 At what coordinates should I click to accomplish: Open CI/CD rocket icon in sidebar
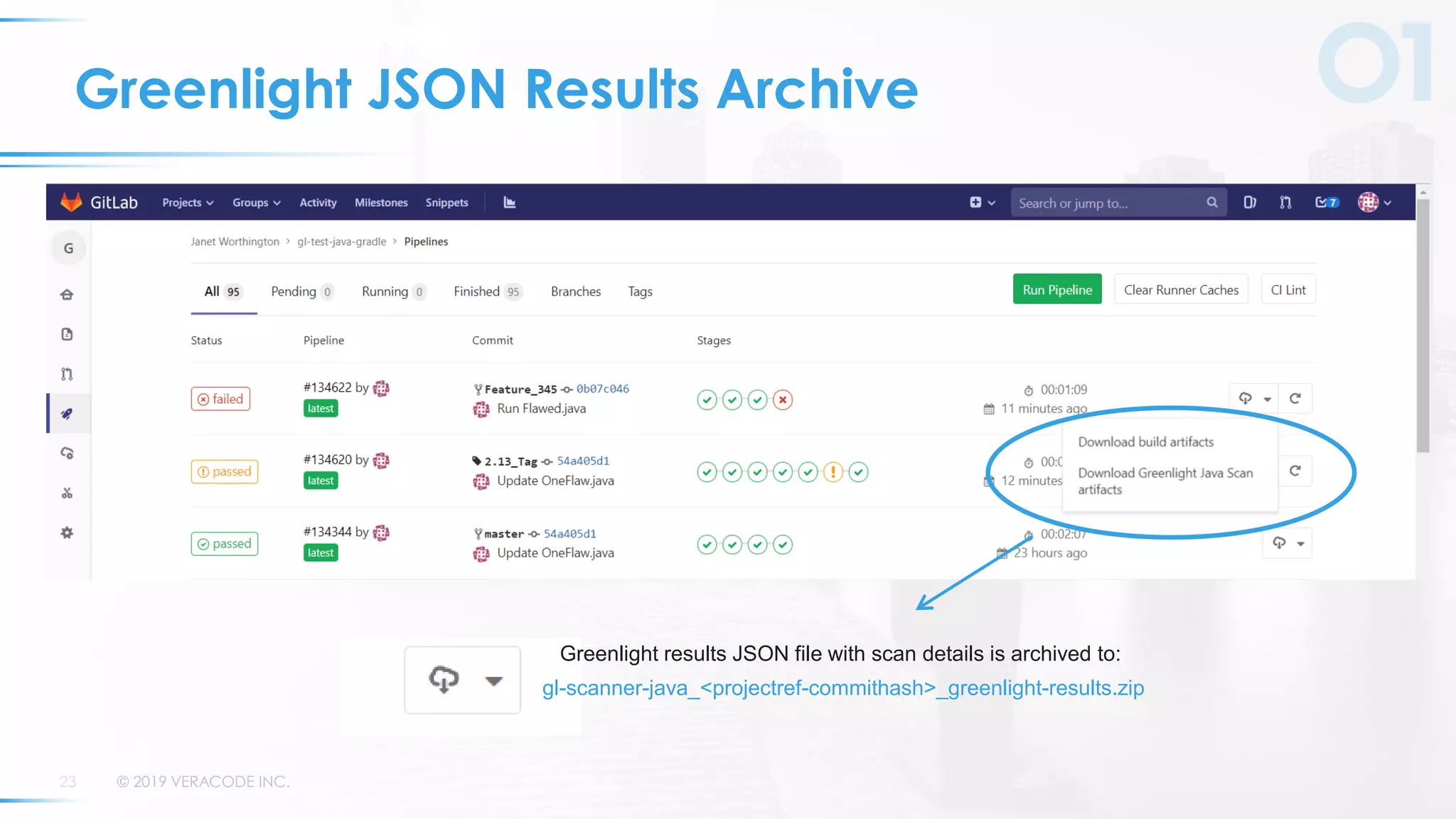point(67,414)
